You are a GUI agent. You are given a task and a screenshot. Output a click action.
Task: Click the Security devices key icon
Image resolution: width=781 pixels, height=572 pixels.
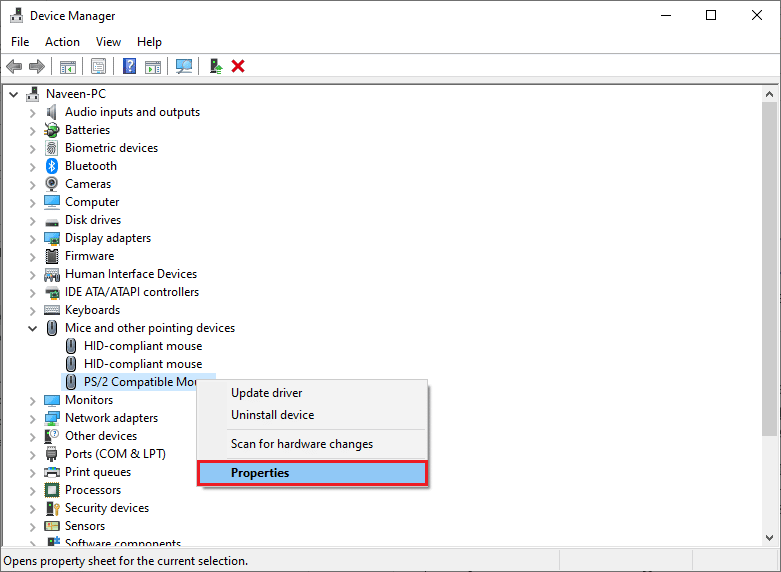click(52, 508)
